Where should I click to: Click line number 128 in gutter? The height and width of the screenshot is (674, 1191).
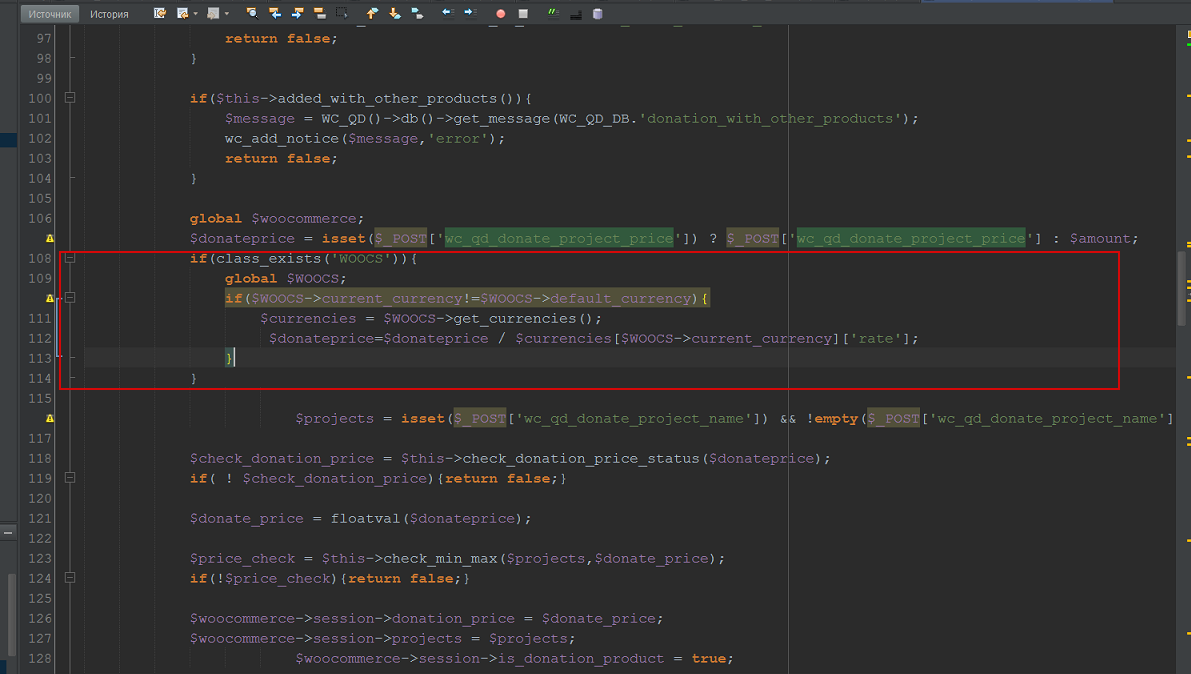(x=39, y=659)
